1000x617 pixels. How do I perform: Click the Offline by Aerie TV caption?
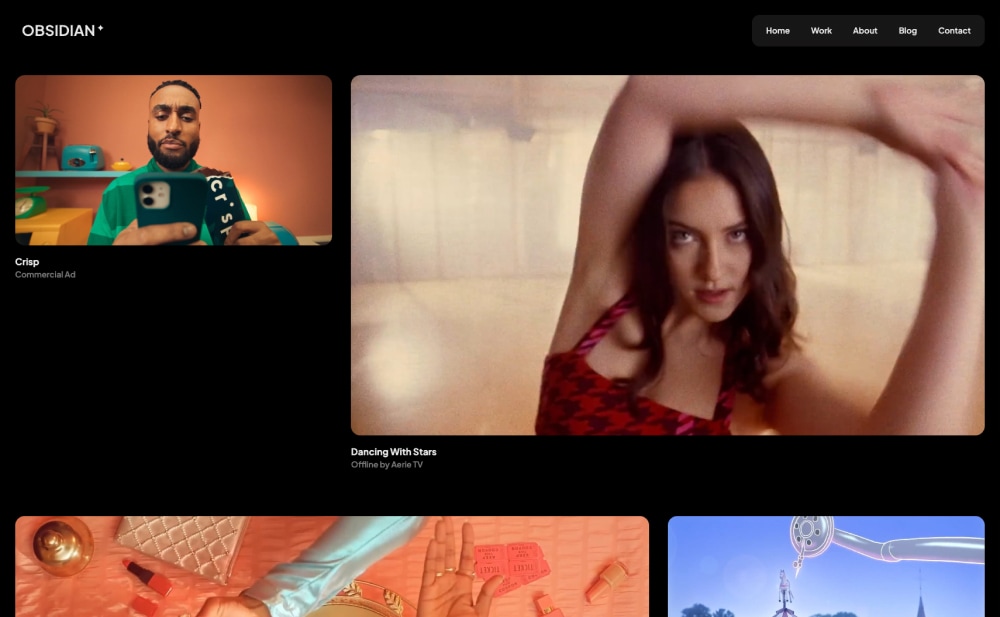tap(386, 465)
